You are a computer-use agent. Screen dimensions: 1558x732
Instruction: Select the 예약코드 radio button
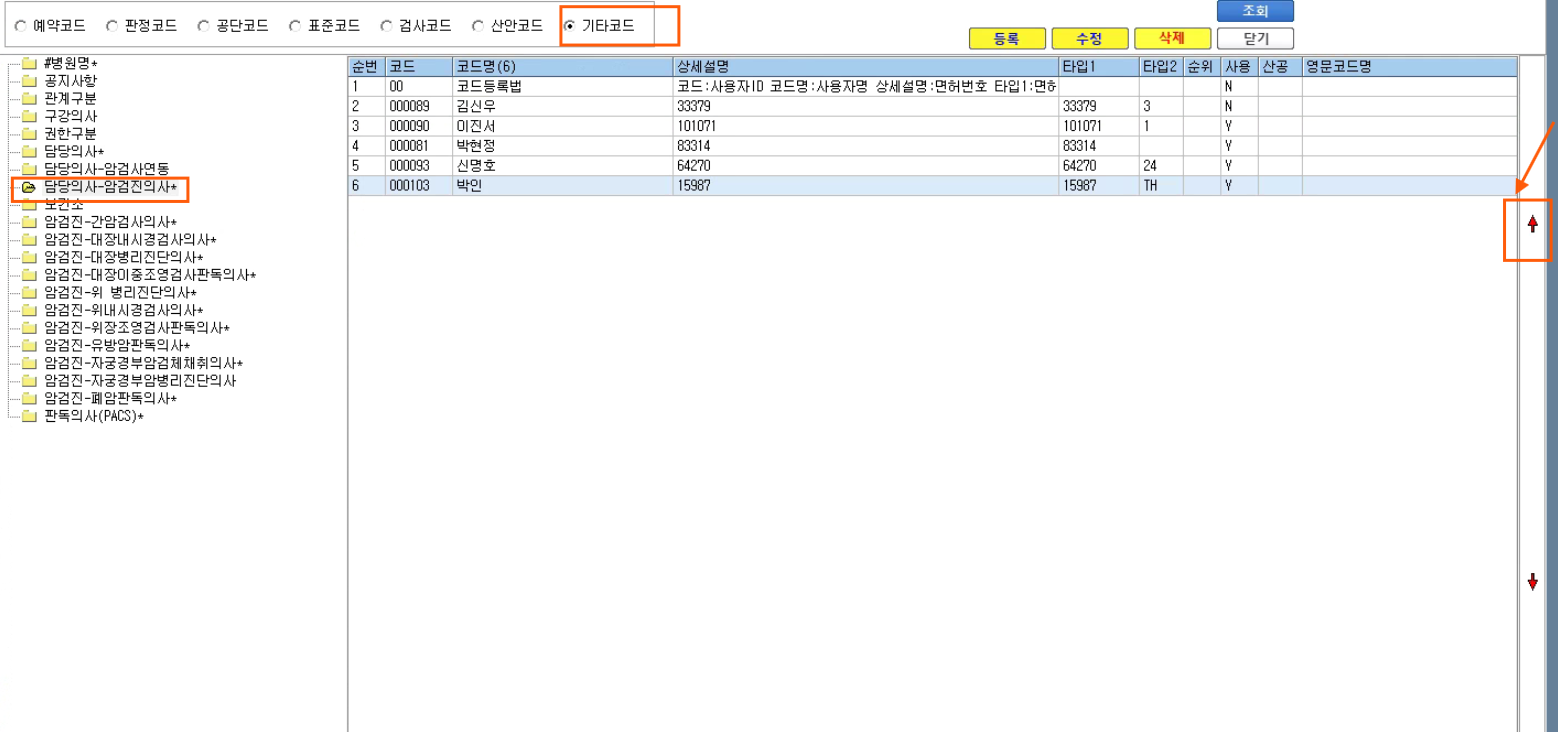(21, 26)
